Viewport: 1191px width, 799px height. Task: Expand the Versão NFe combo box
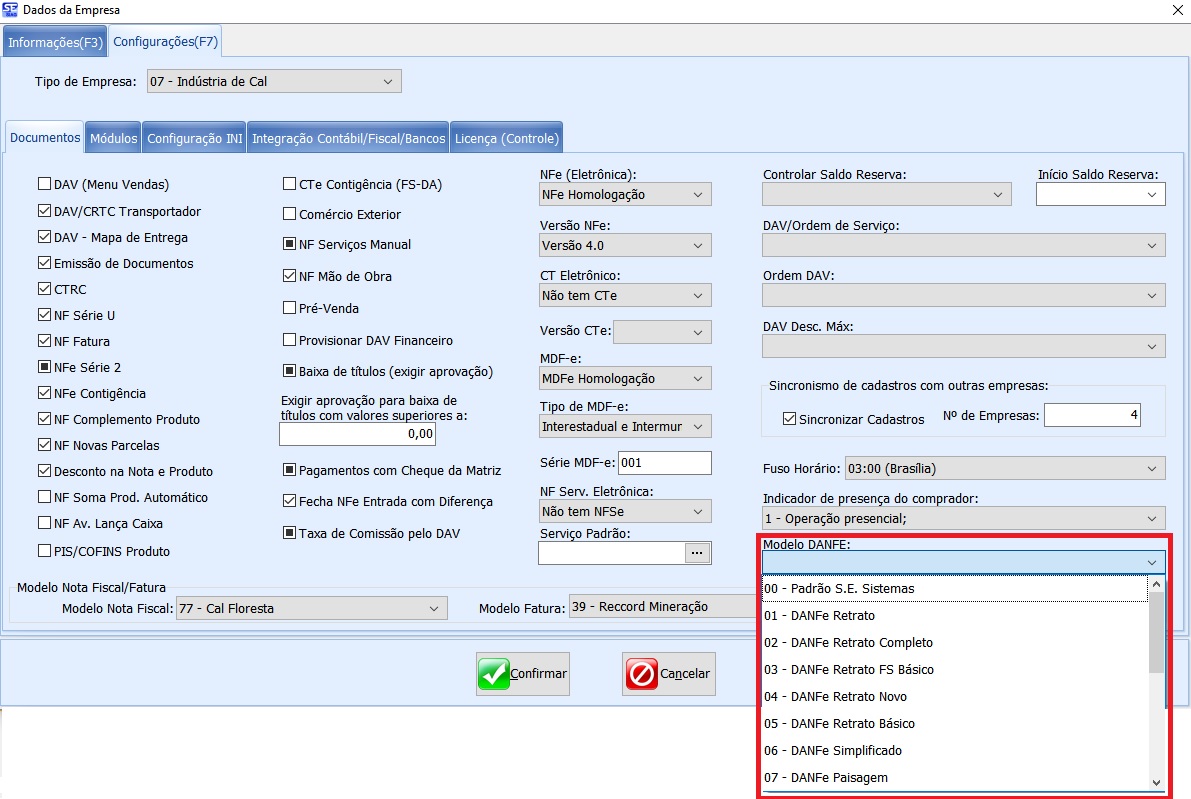coord(698,245)
